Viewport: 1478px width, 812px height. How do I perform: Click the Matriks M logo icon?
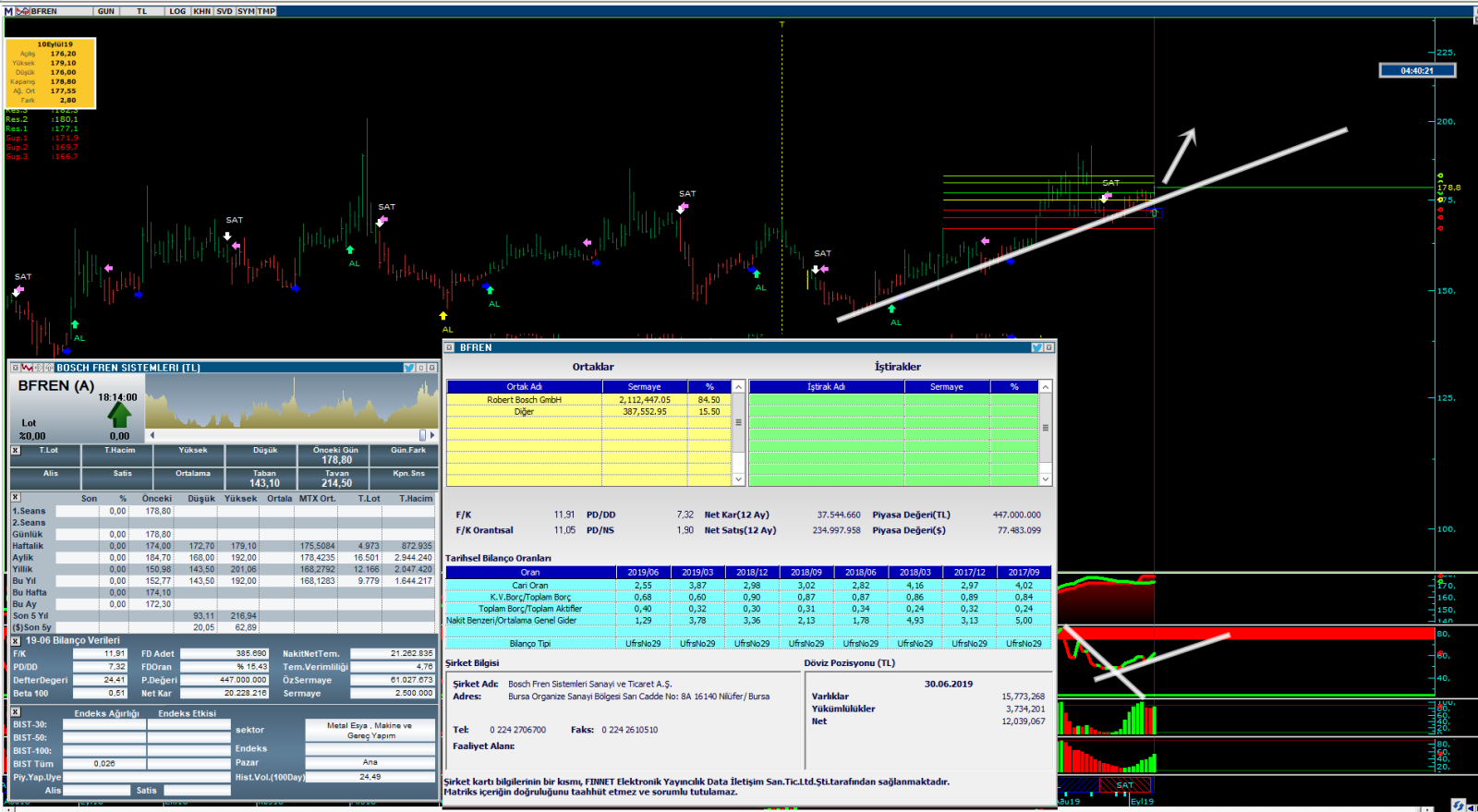point(8,11)
